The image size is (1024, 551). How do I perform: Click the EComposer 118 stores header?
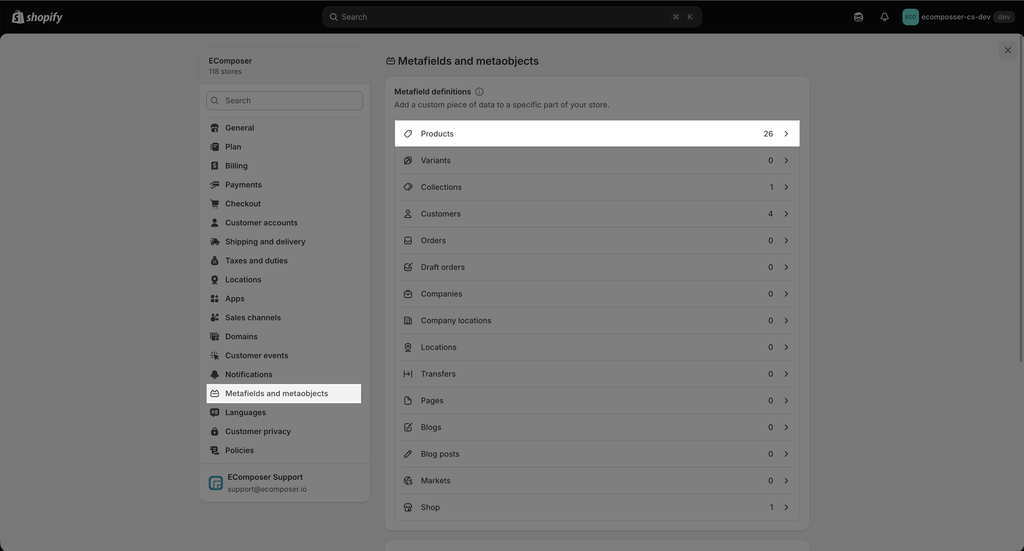coord(284,66)
